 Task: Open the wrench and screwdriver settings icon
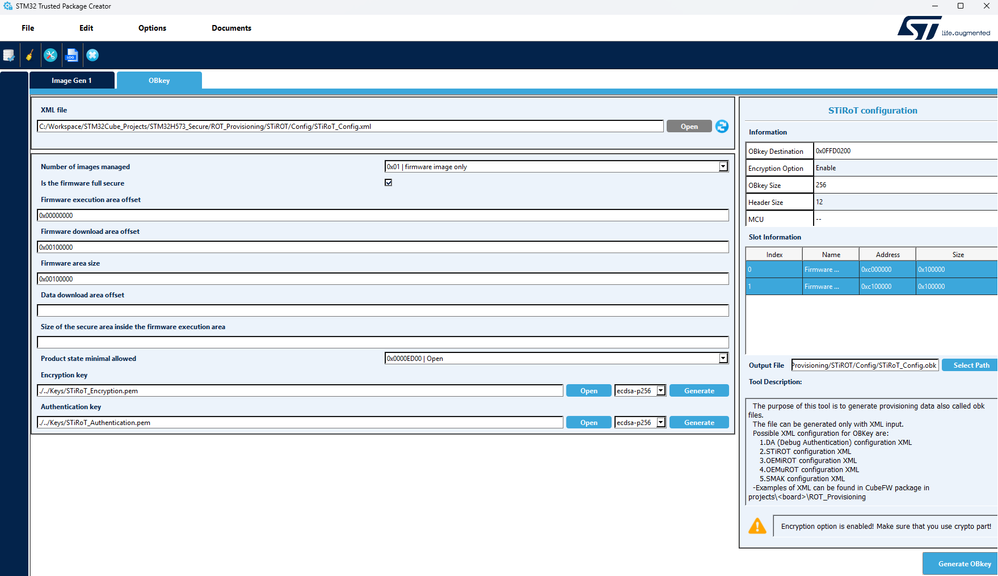click(x=50, y=55)
